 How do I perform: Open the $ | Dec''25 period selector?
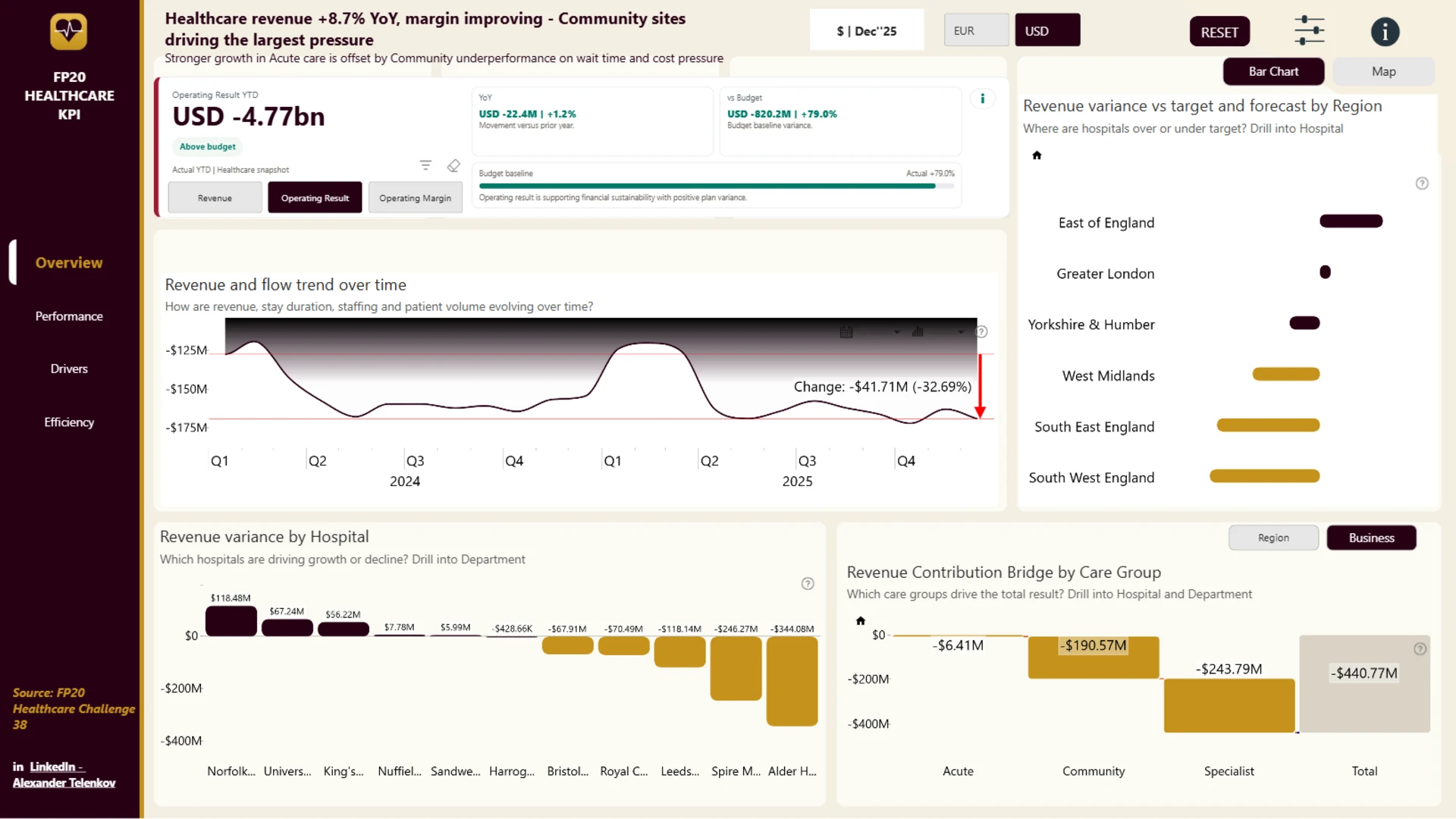pos(867,30)
